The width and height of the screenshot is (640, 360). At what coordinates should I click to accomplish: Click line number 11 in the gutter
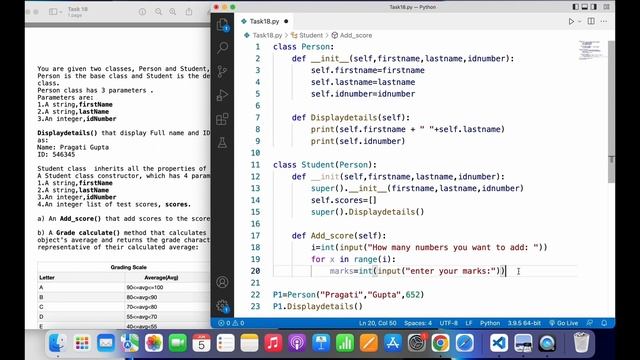(x=256, y=165)
